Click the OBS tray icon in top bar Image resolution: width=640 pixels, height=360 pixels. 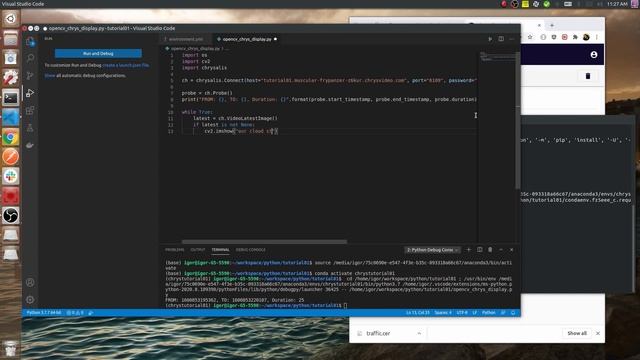point(515,4)
